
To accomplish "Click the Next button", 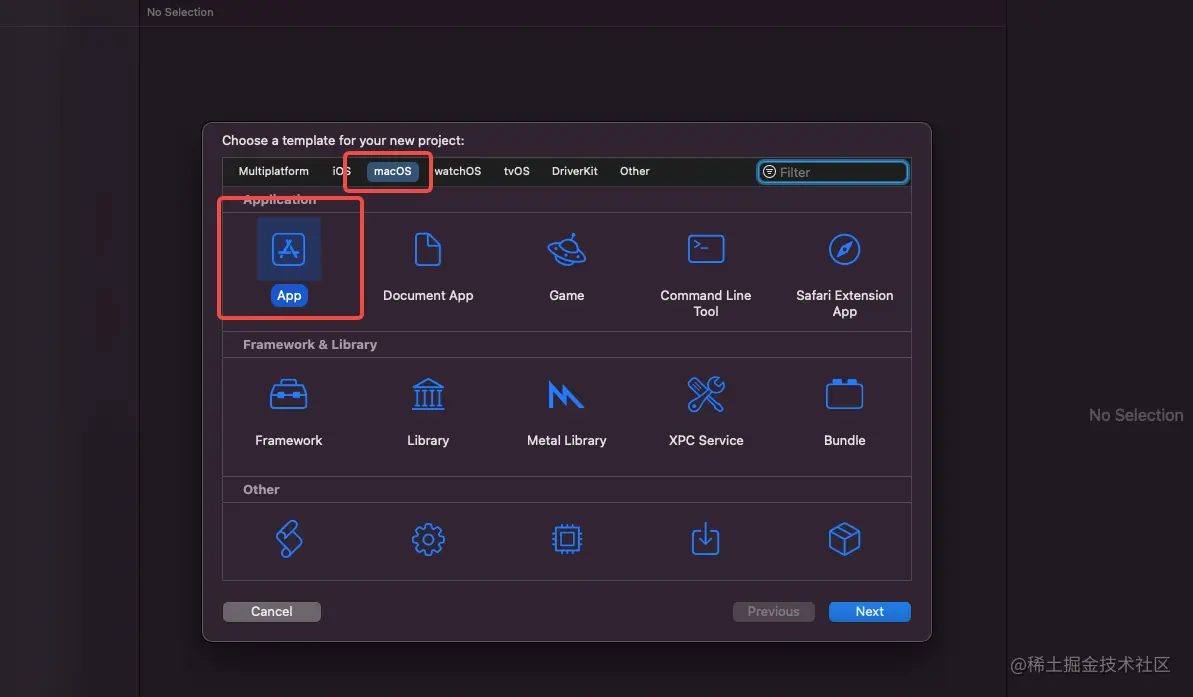I will tap(870, 612).
